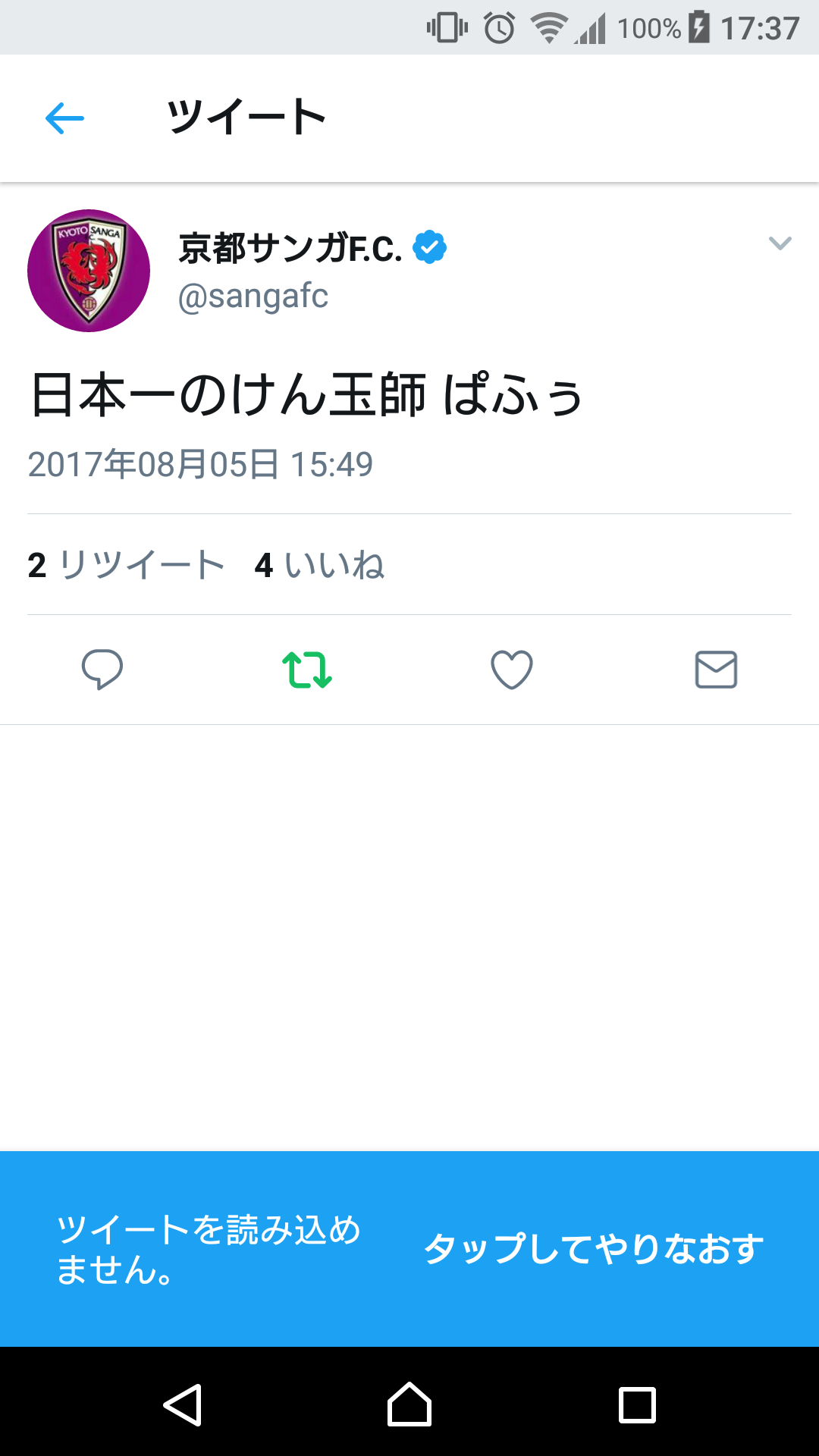Tap the battery icon in status bar
The width and height of the screenshot is (819, 1456).
pos(699,28)
